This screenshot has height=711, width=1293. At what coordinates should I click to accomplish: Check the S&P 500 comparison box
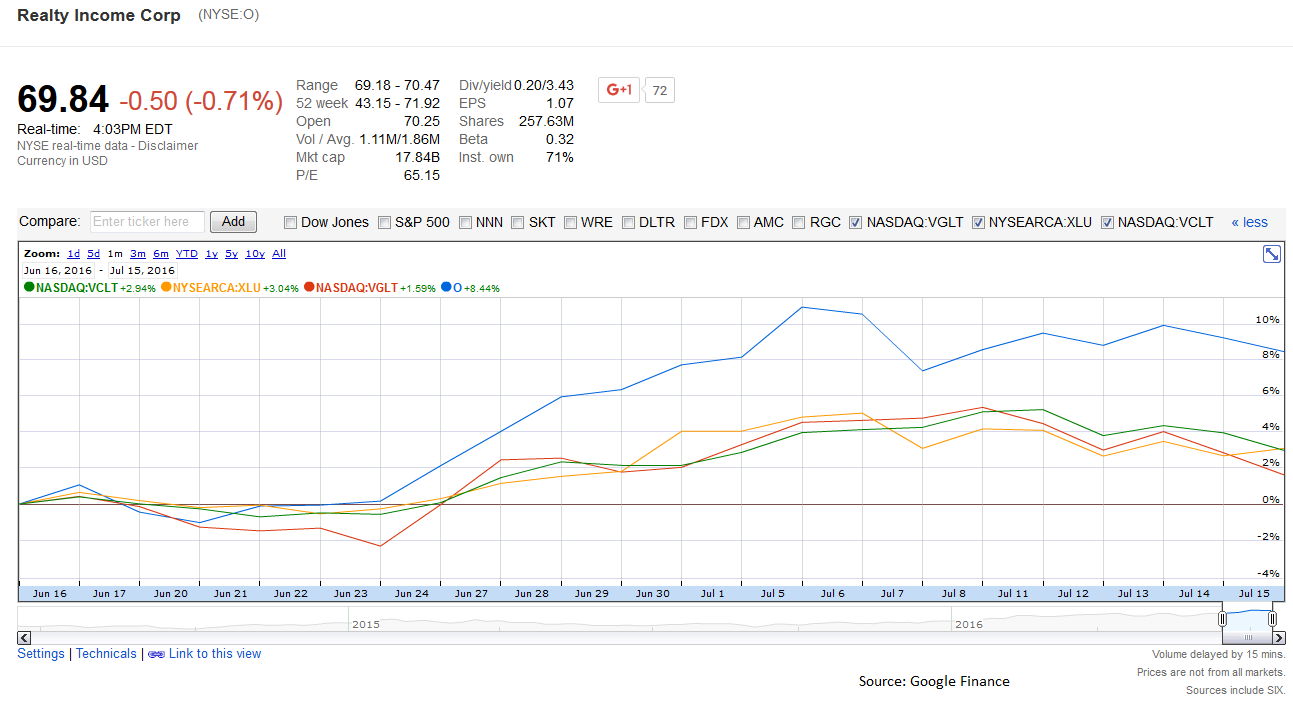(x=383, y=222)
